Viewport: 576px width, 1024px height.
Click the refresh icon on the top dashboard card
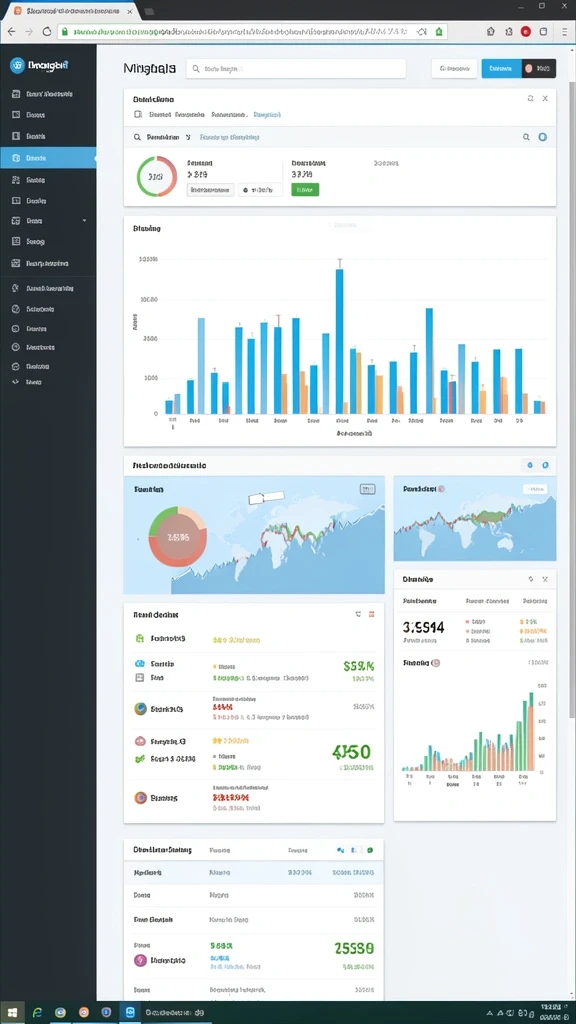[530, 99]
